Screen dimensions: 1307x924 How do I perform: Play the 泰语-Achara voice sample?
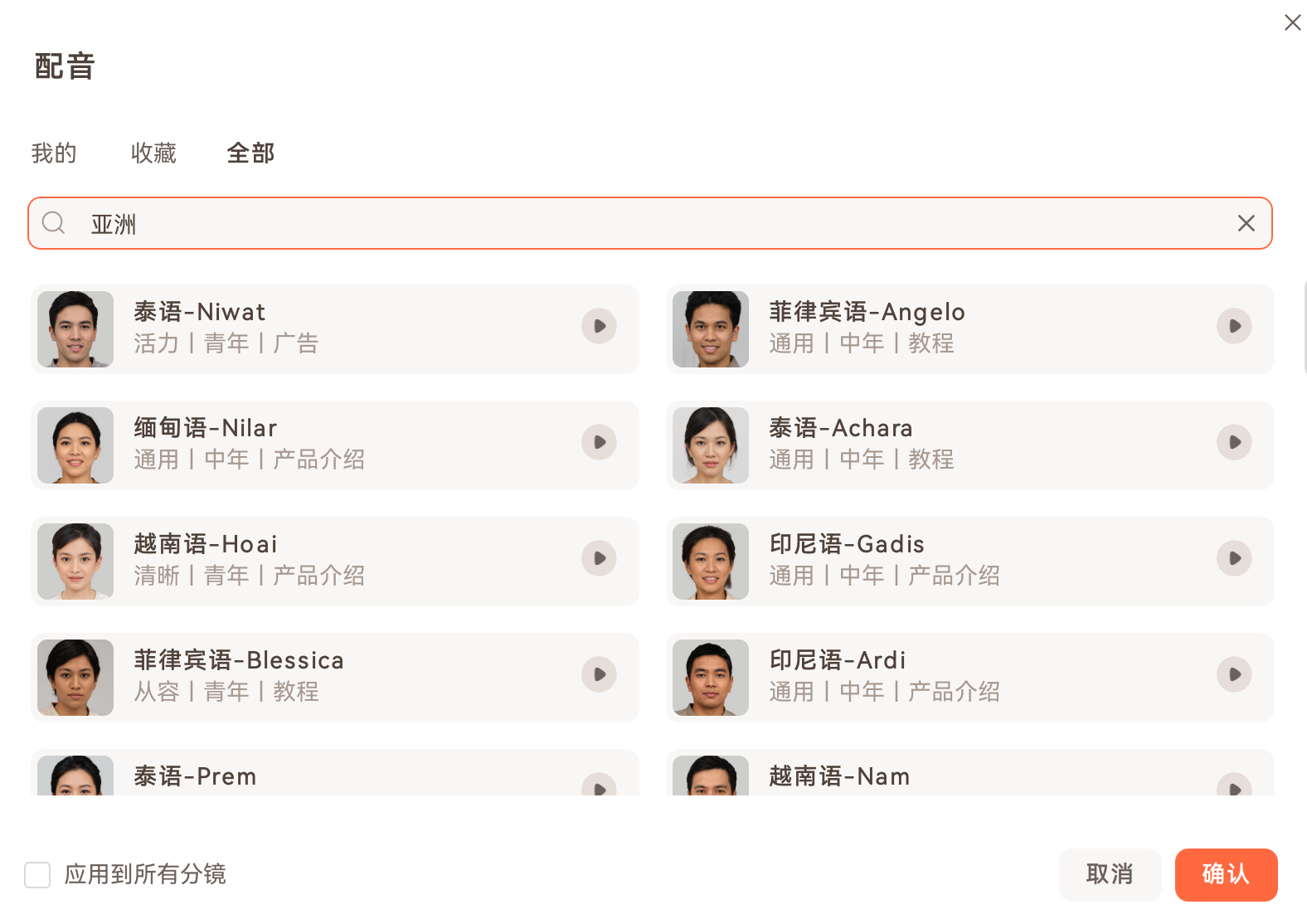(1234, 442)
